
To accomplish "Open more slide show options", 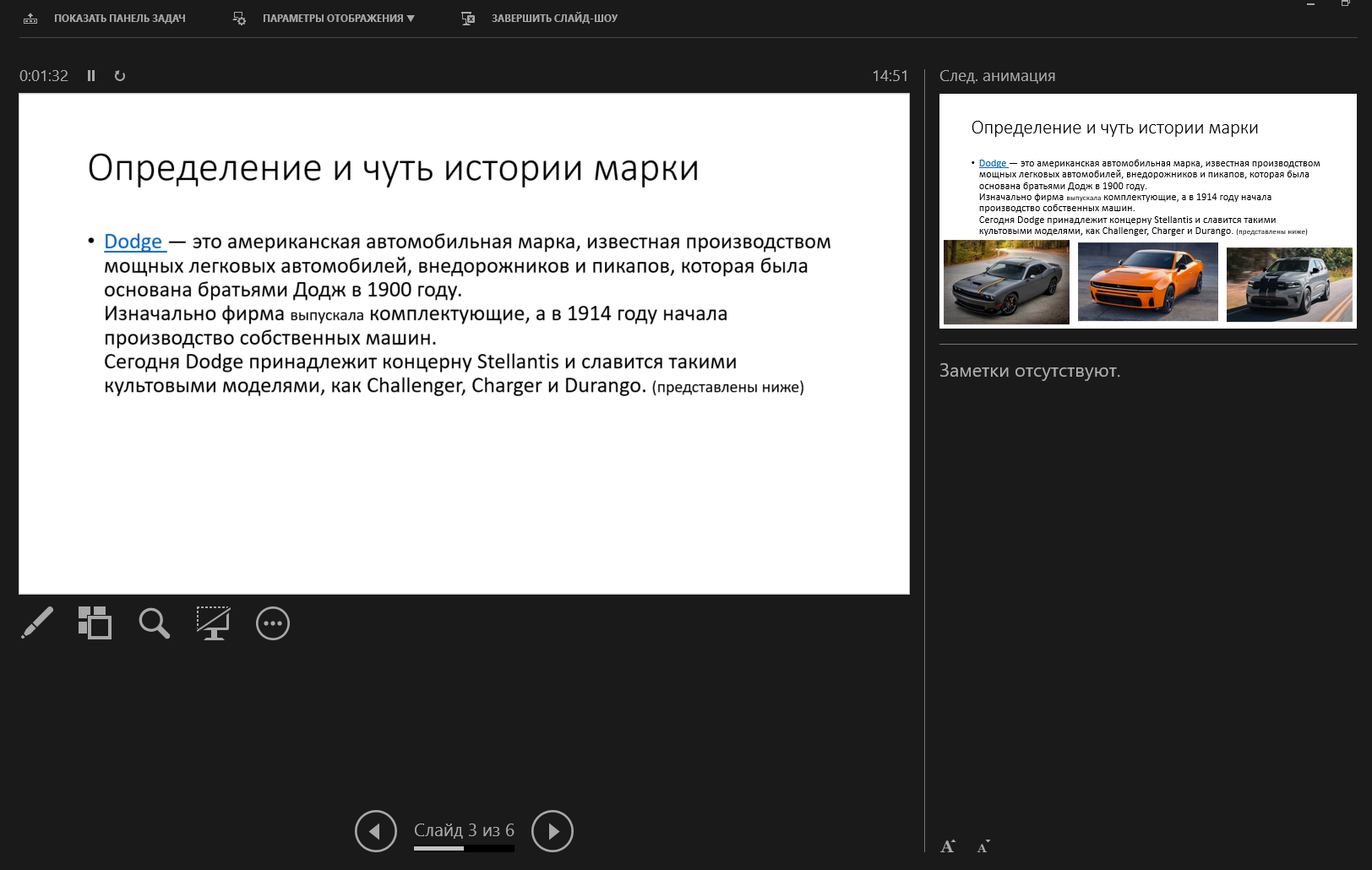I will [272, 623].
